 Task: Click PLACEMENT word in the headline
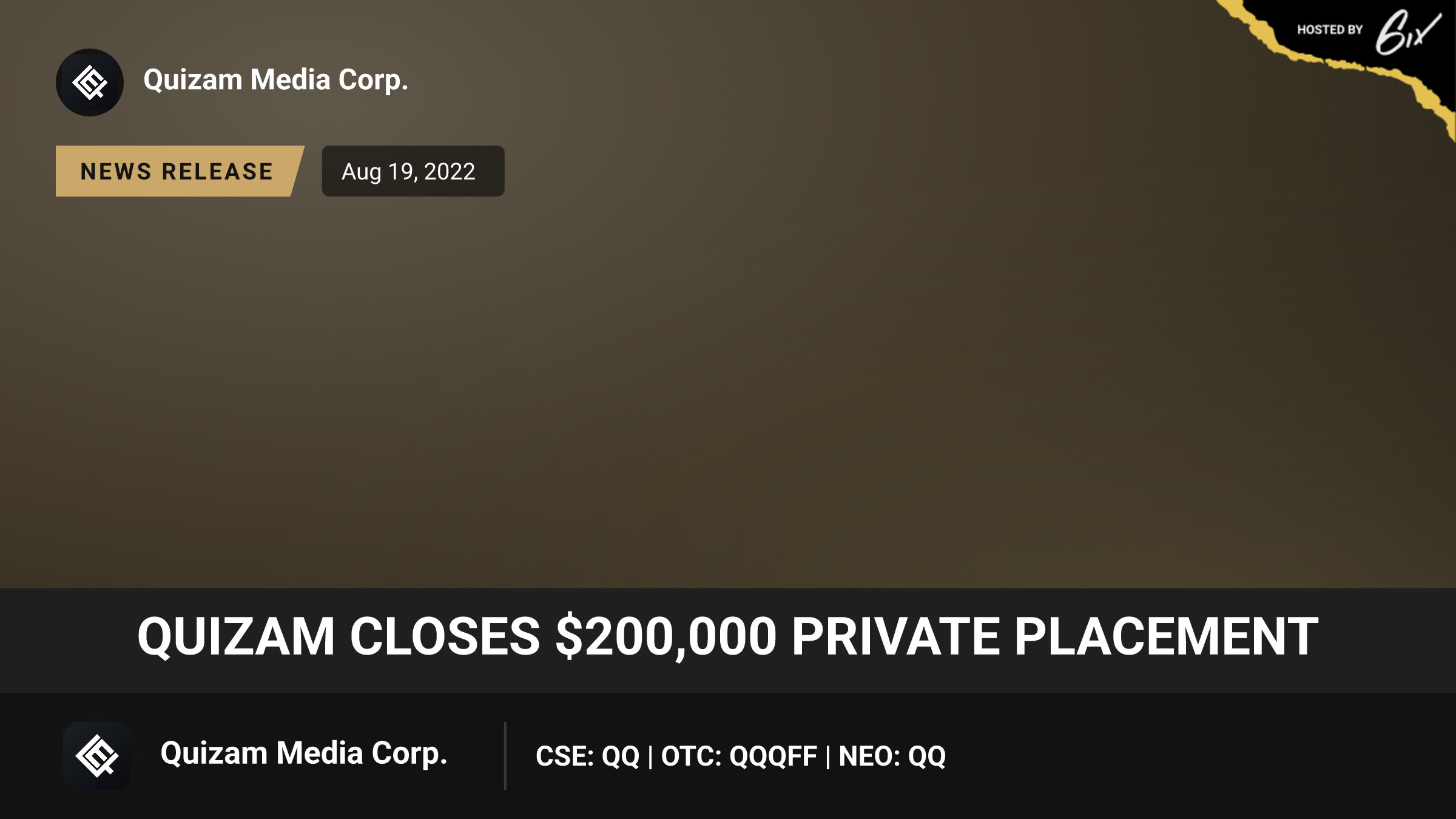[x=1166, y=636]
